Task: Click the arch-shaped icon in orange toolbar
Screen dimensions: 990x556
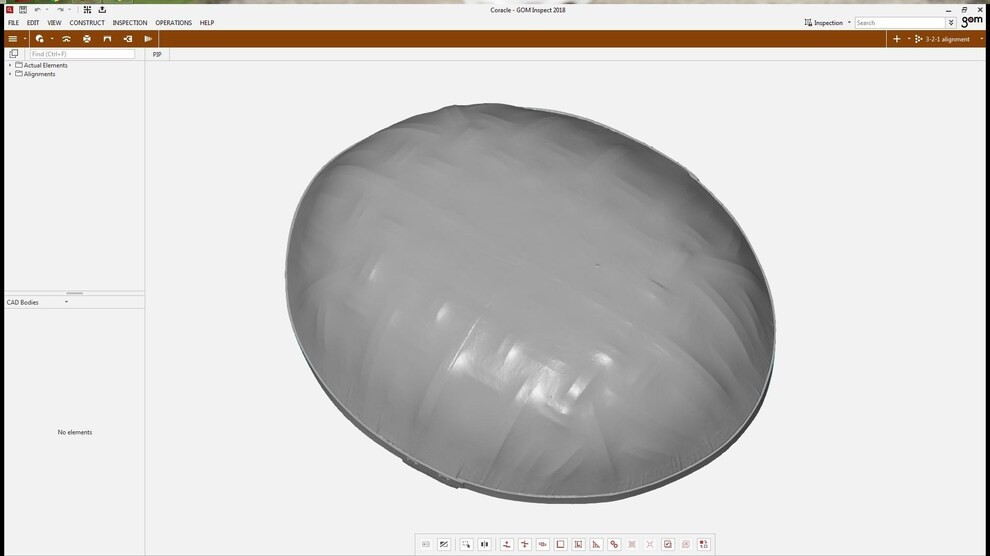Action: (x=107, y=39)
